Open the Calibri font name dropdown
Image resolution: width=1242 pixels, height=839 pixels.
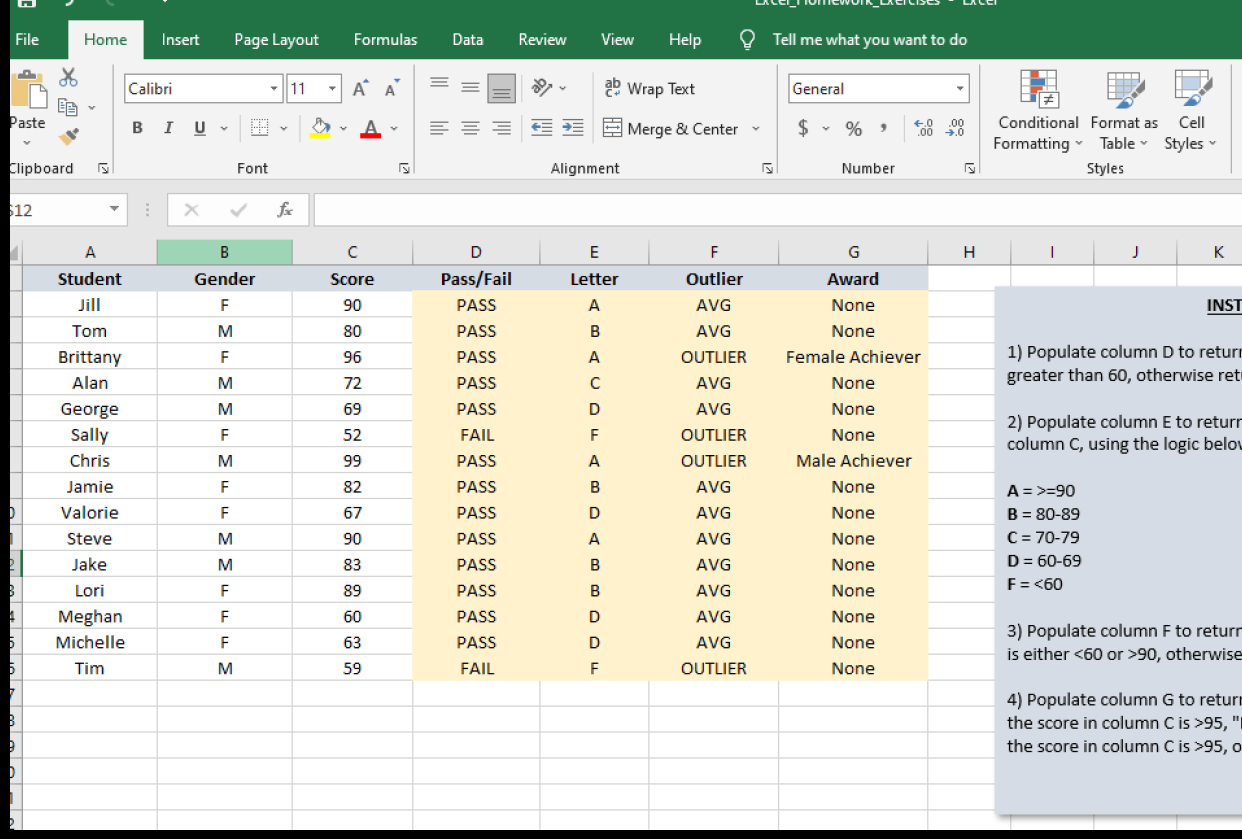[274, 89]
